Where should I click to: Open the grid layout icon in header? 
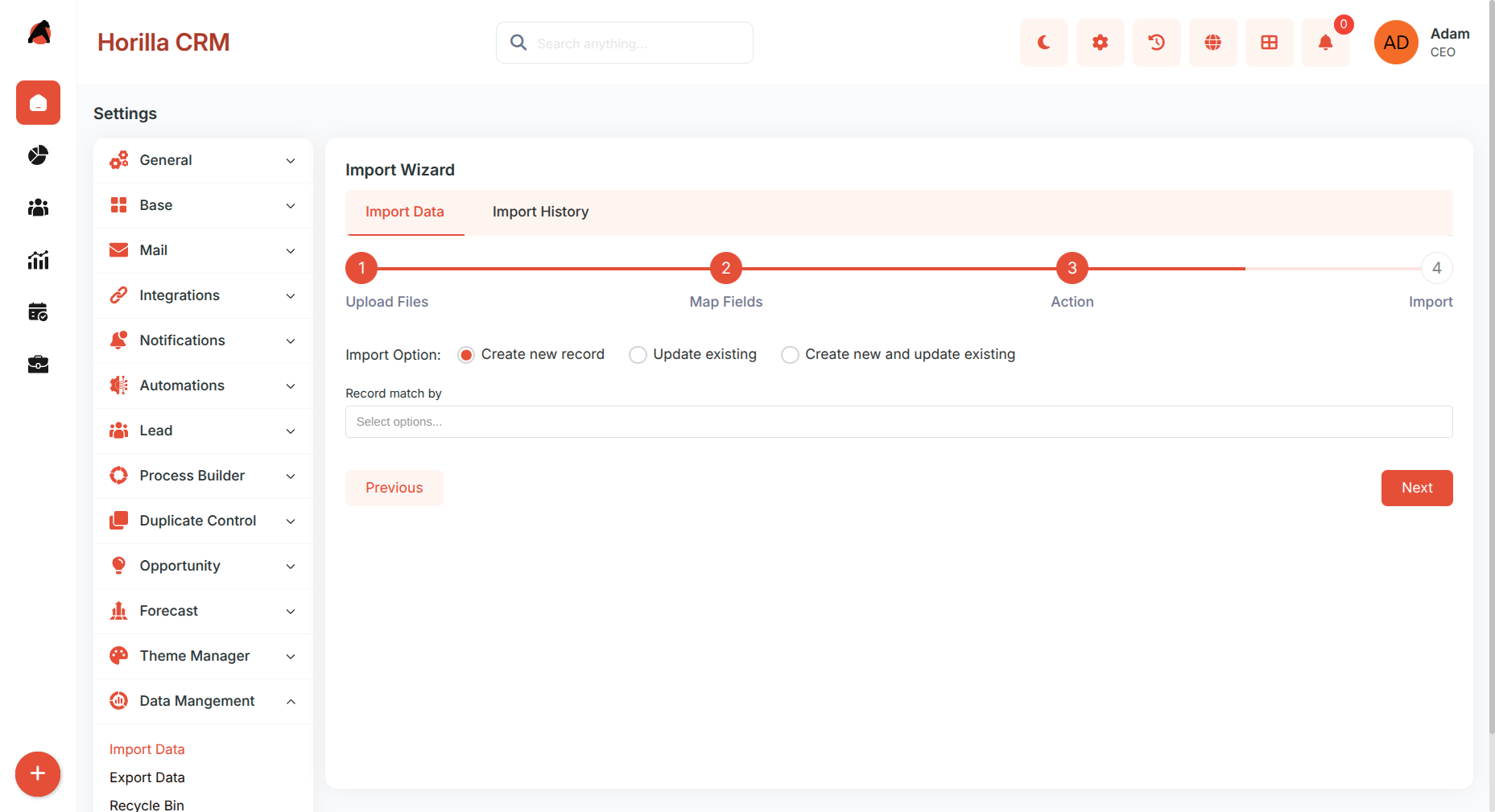click(x=1269, y=43)
